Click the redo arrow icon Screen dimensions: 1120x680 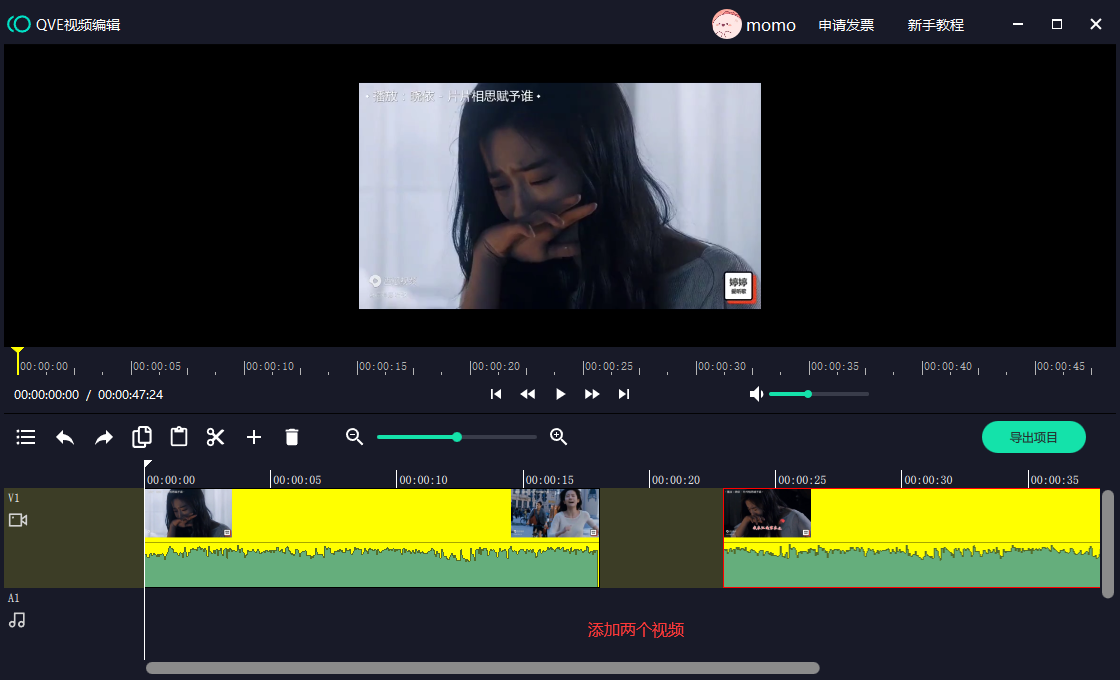click(x=104, y=437)
